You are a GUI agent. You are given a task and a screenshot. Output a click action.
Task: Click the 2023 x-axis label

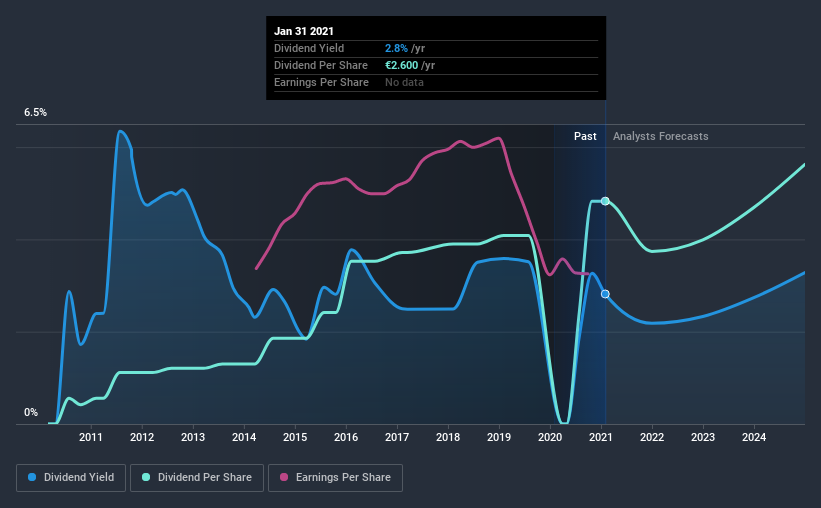703,437
